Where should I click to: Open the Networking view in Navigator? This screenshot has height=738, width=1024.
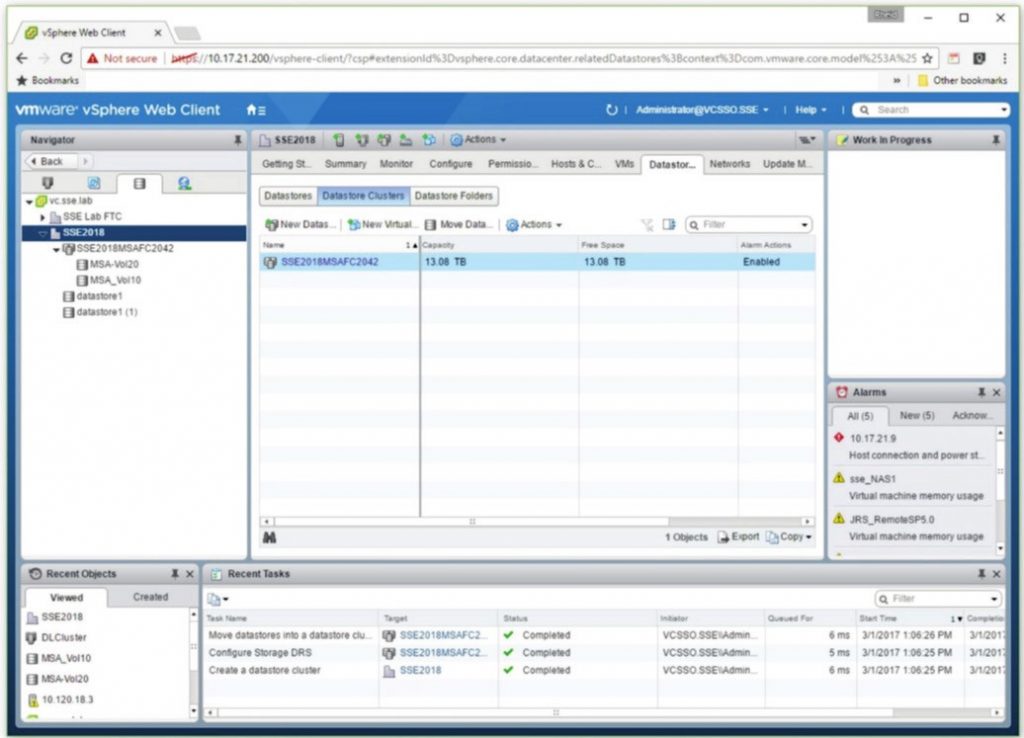[185, 184]
